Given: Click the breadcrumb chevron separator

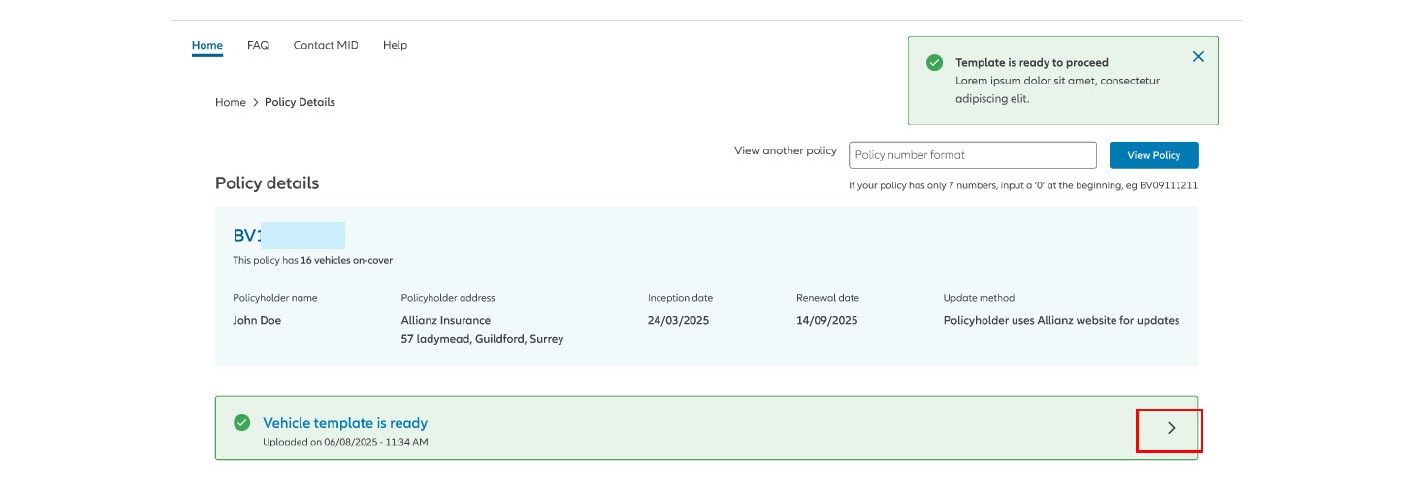Looking at the screenshot, I should click(255, 102).
